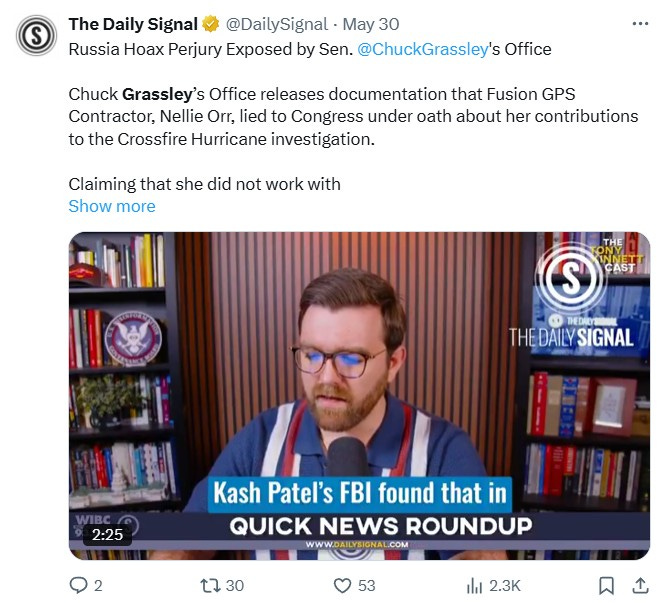Open the three-dot more options menu
This screenshot has width=667, height=603.
[x=640, y=24]
